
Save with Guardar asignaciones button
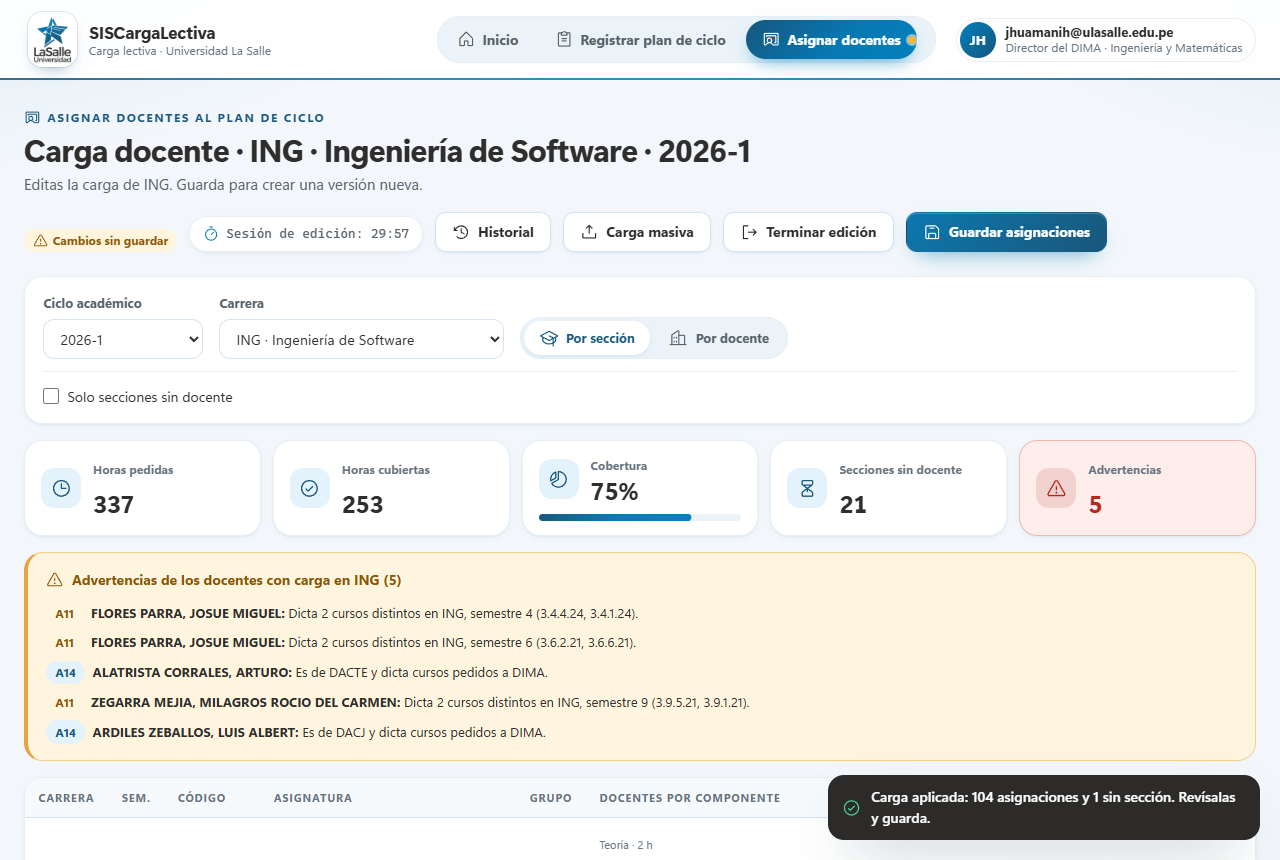(x=1006, y=232)
